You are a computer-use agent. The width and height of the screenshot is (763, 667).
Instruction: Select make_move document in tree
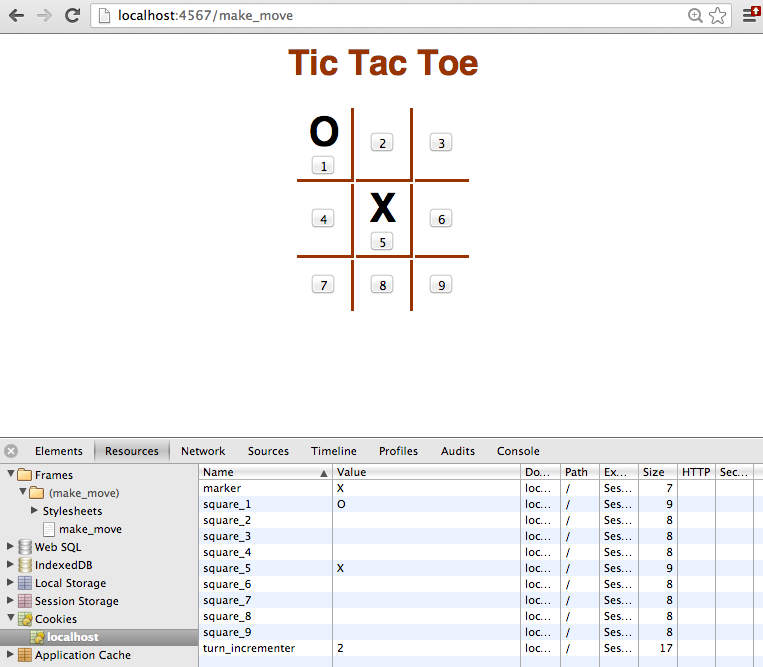pyautogui.click(x=91, y=529)
